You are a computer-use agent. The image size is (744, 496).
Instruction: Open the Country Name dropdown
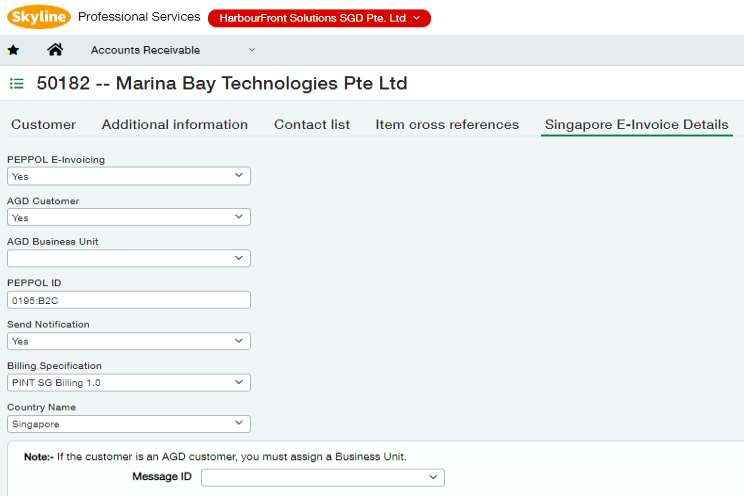(x=128, y=424)
